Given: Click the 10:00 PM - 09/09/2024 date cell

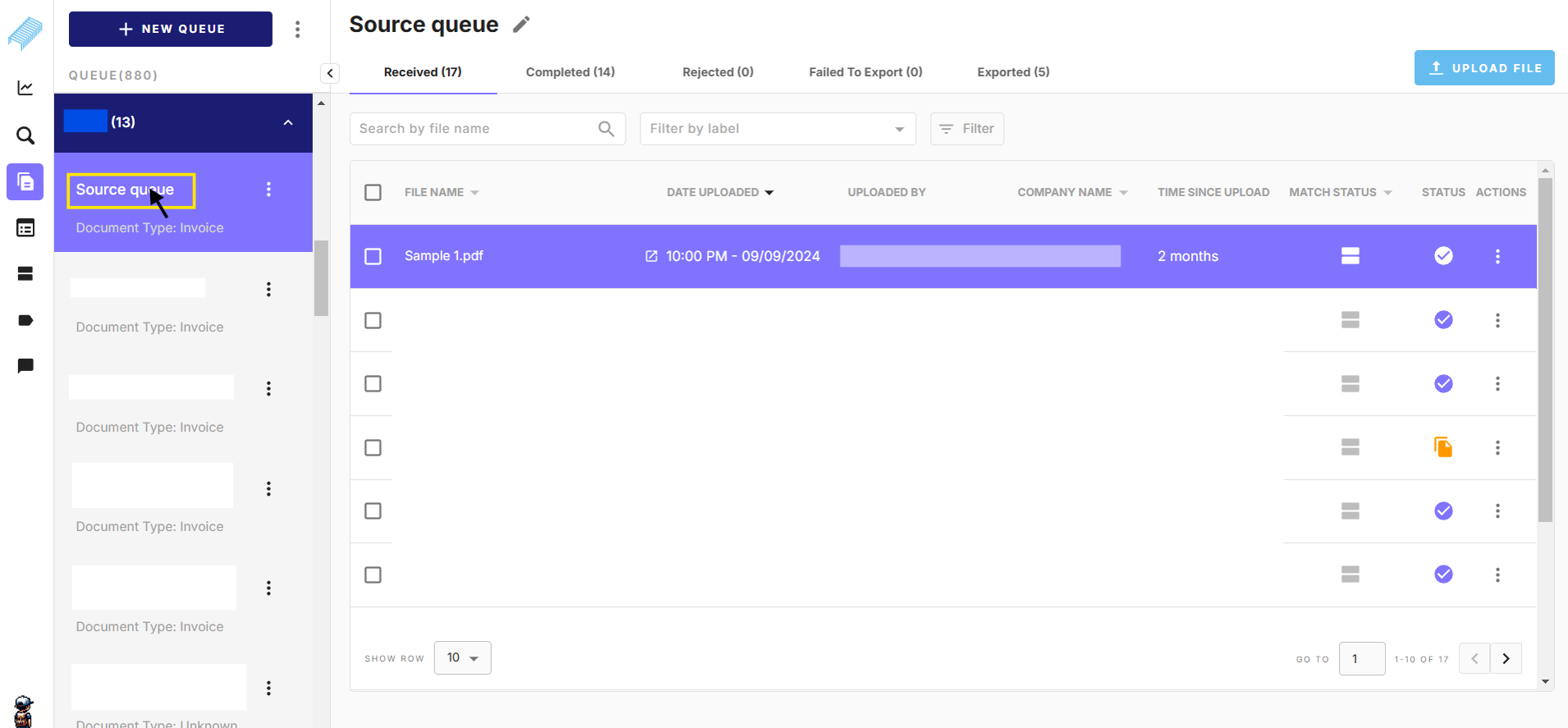Looking at the screenshot, I should pyautogui.click(x=743, y=256).
